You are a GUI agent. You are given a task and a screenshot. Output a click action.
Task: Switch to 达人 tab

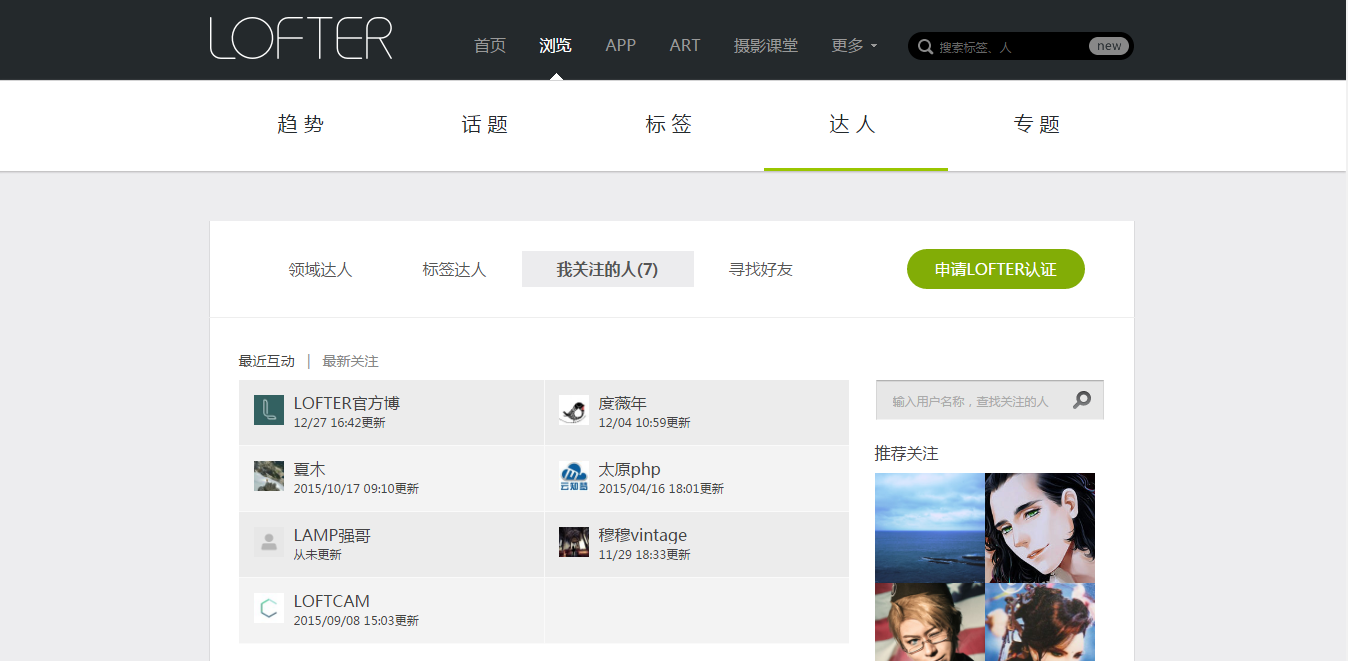tap(853, 125)
